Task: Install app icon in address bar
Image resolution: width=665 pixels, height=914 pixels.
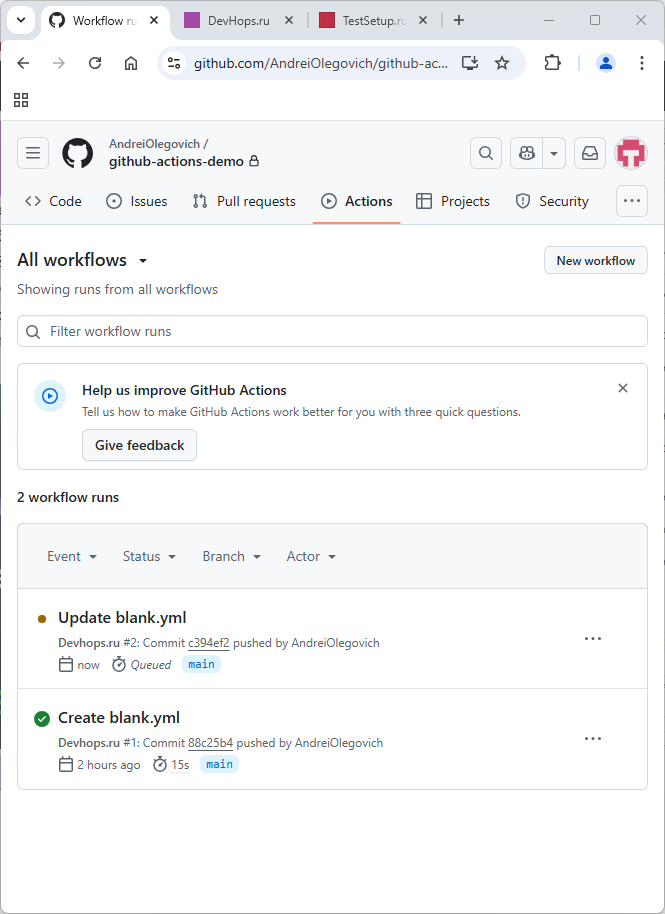Action: point(470,63)
